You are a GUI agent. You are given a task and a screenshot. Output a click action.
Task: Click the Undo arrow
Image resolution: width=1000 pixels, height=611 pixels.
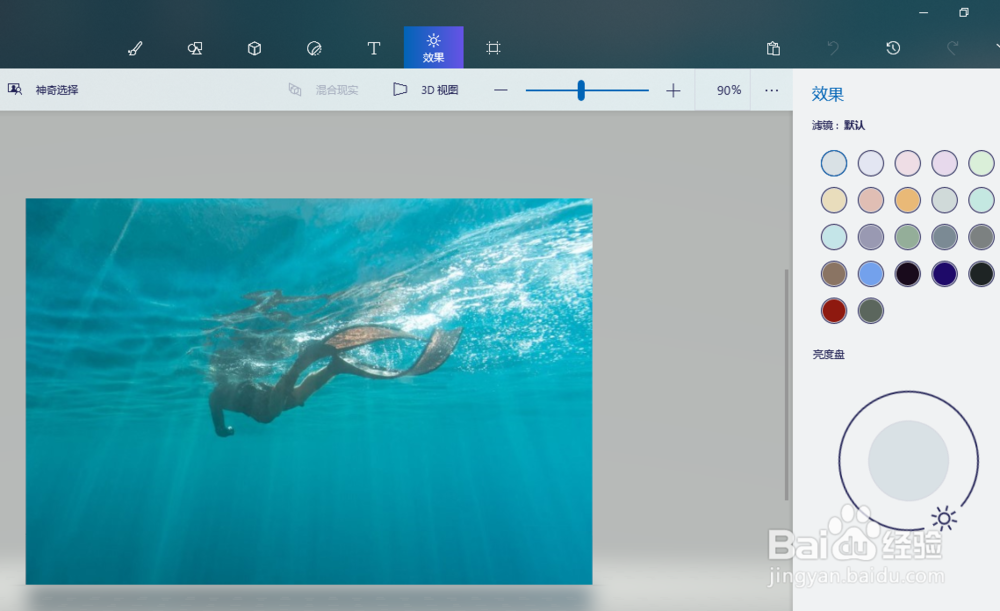click(833, 48)
